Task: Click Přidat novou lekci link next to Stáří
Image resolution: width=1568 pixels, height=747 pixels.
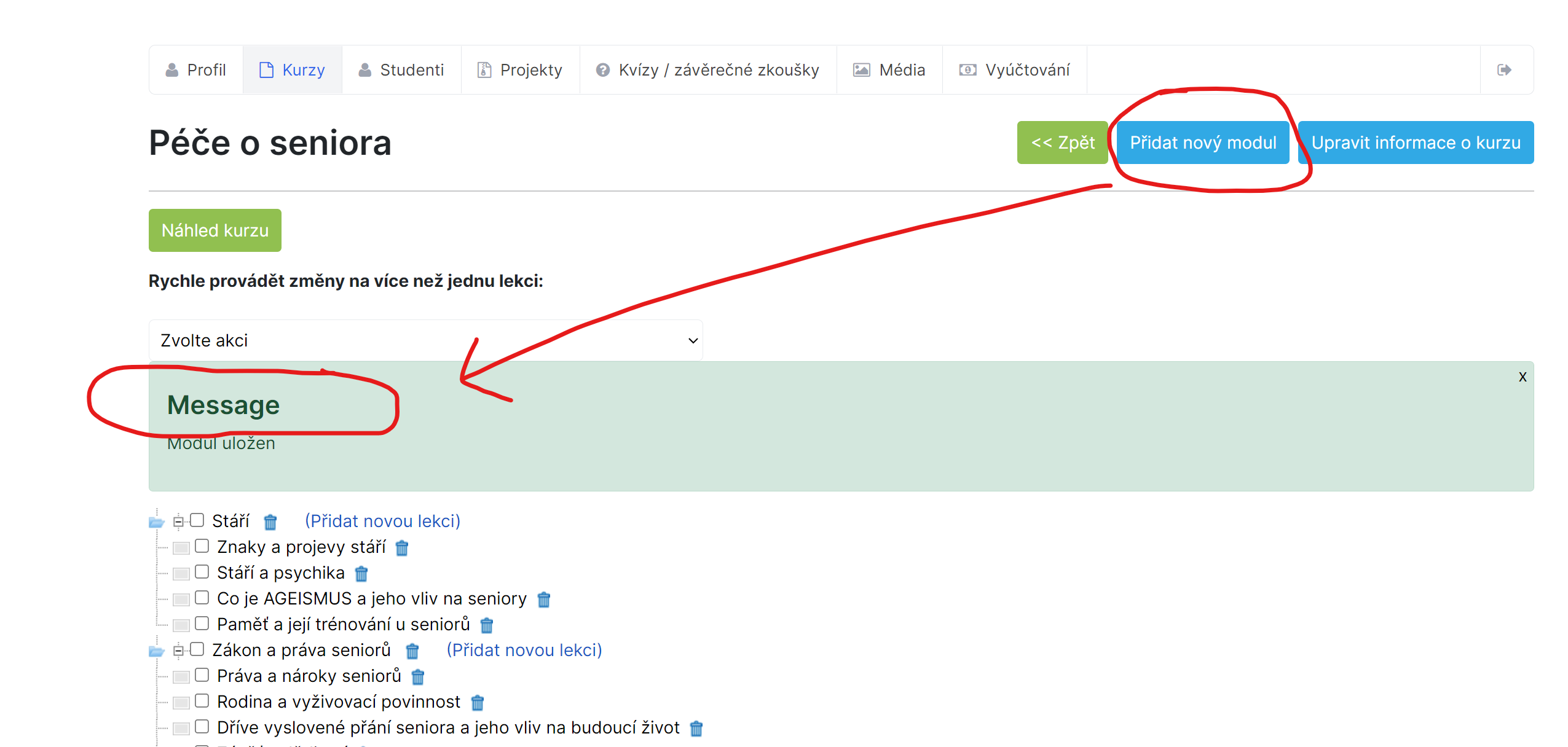Action: click(x=382, y=521)
